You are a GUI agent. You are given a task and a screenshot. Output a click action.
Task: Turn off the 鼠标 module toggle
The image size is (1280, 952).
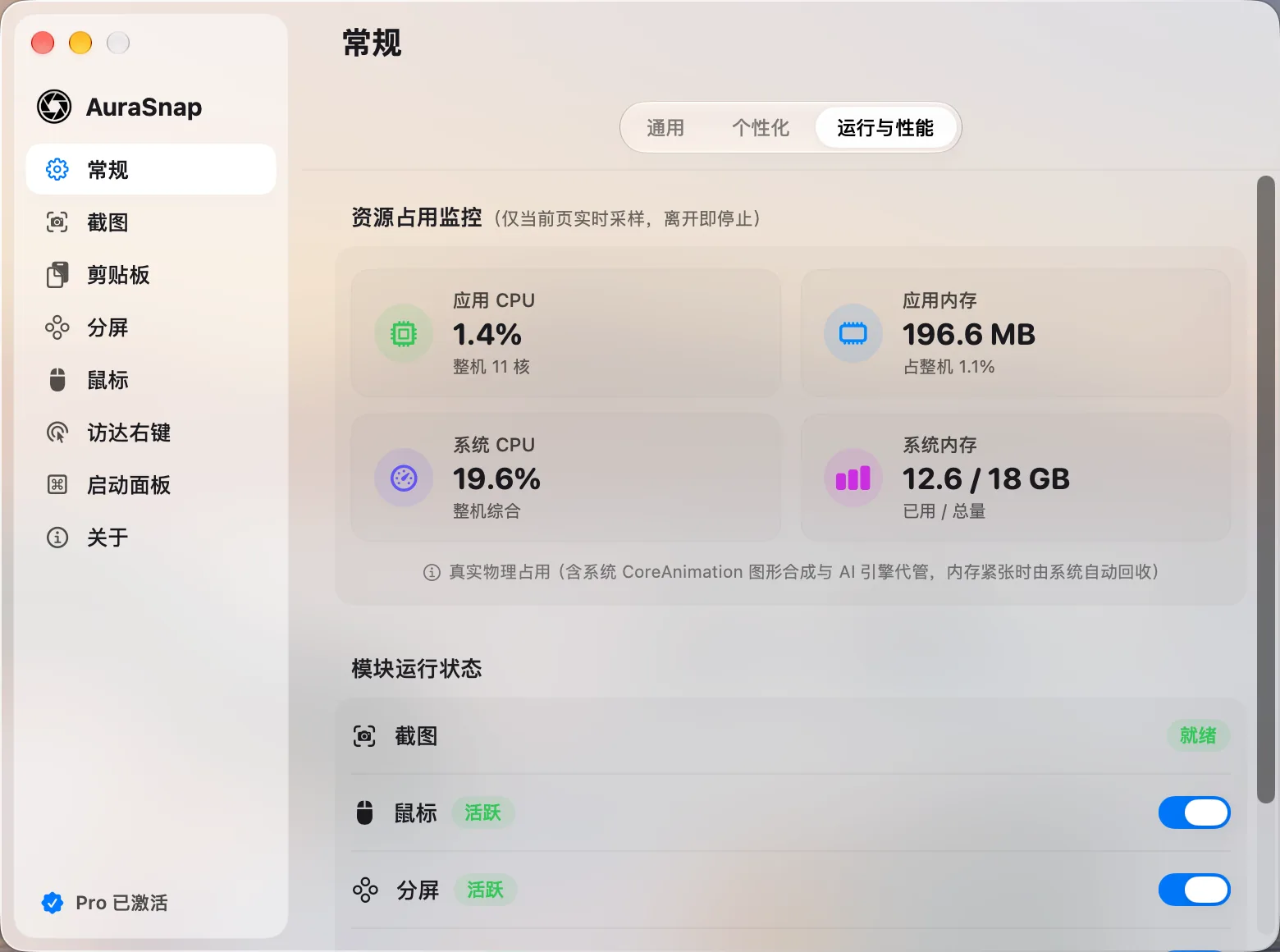pyautogui.click(x=1194, y=812)
